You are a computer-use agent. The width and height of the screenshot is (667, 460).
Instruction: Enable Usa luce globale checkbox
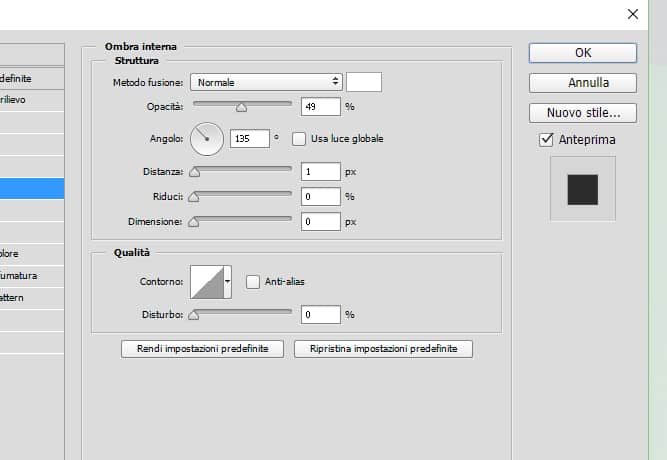click(299, 139)
